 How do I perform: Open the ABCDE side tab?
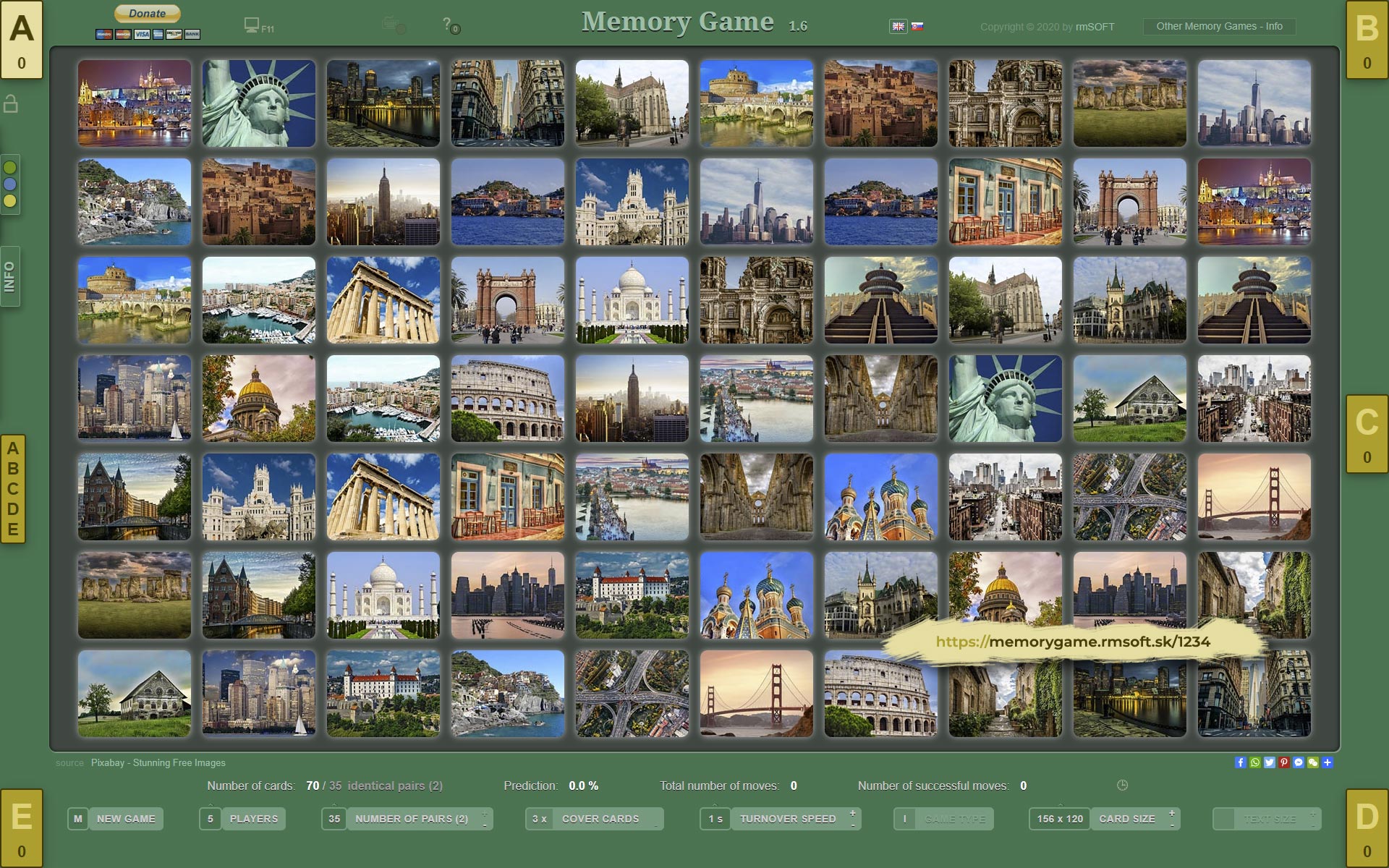(12, 489)
